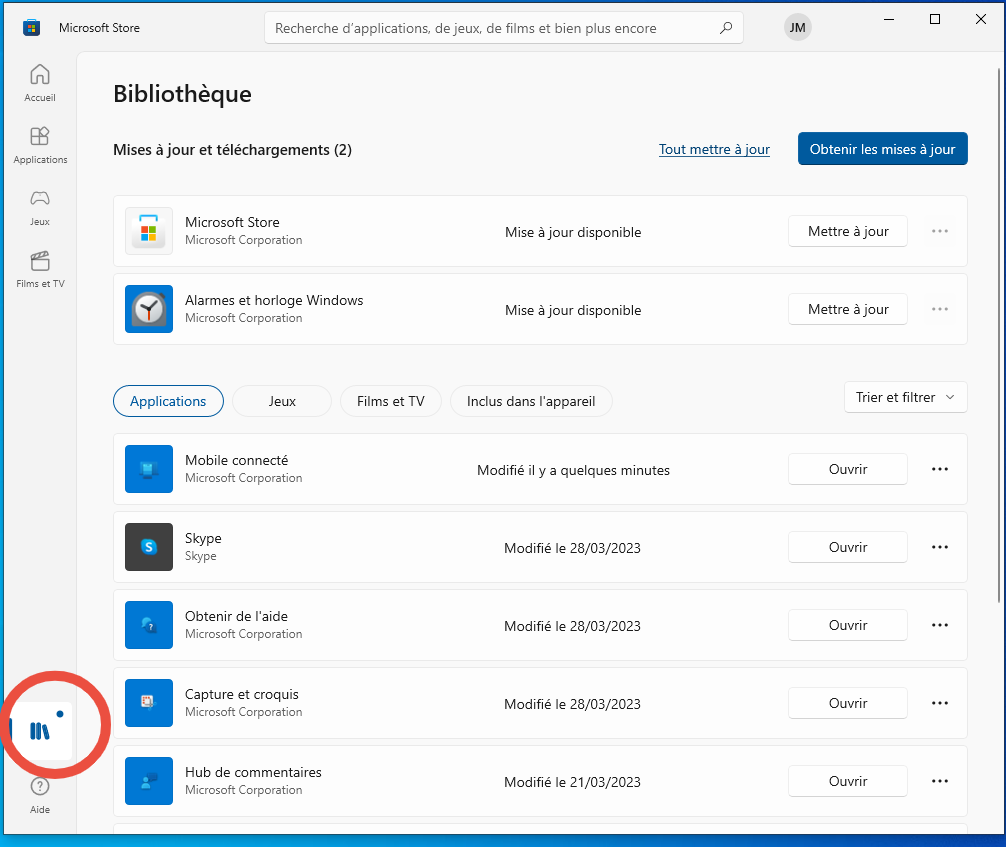Switch to Inclus dans l'appareil tab

pos(531,401)
